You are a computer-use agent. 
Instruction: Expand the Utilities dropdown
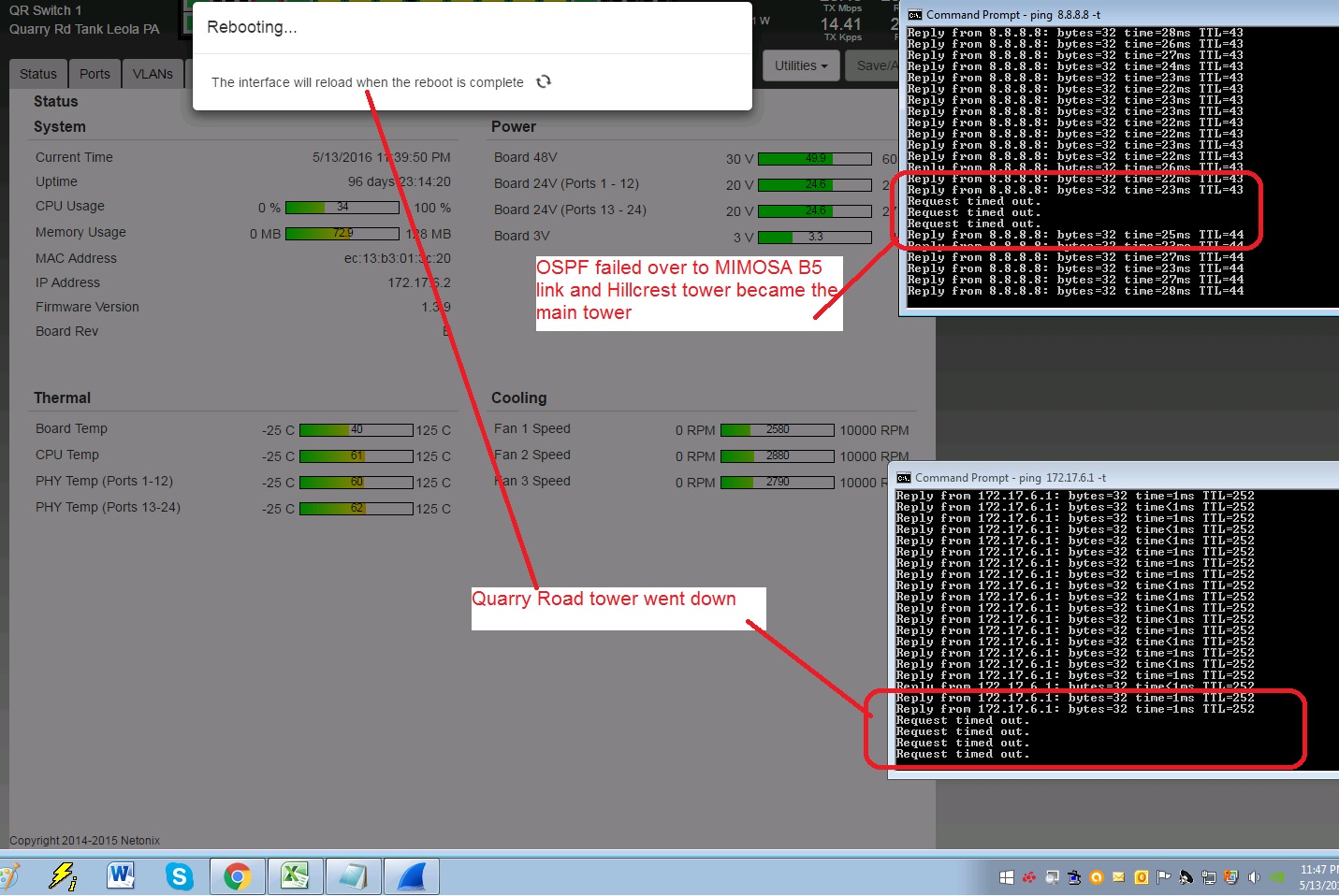click(801, 65)
